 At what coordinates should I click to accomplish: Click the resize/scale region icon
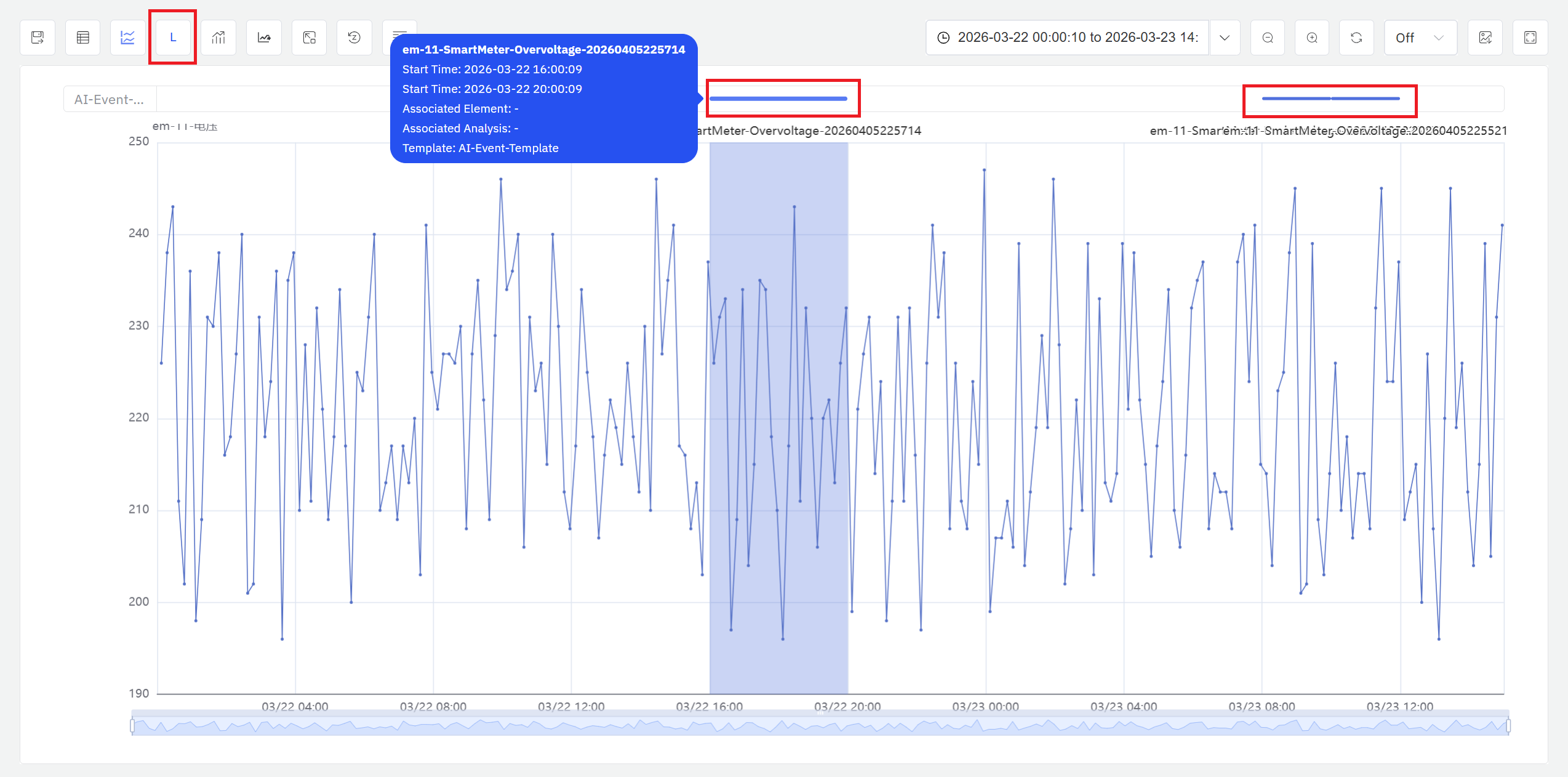(x=310, y=38)
